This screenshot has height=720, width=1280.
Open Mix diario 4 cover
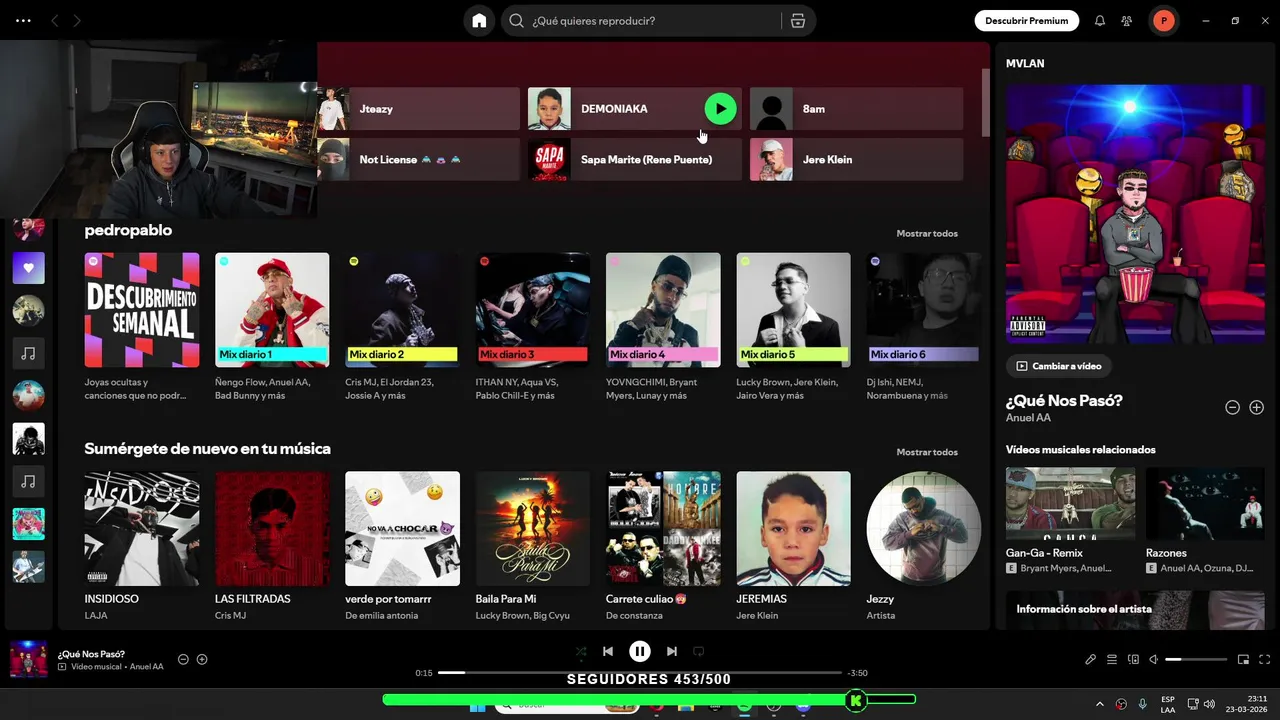click(x=663, y=310)
